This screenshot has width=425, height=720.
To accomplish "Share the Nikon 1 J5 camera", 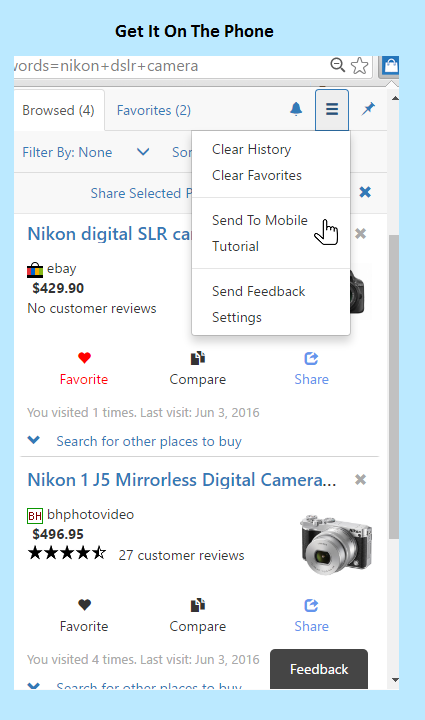I will (311, 615).
